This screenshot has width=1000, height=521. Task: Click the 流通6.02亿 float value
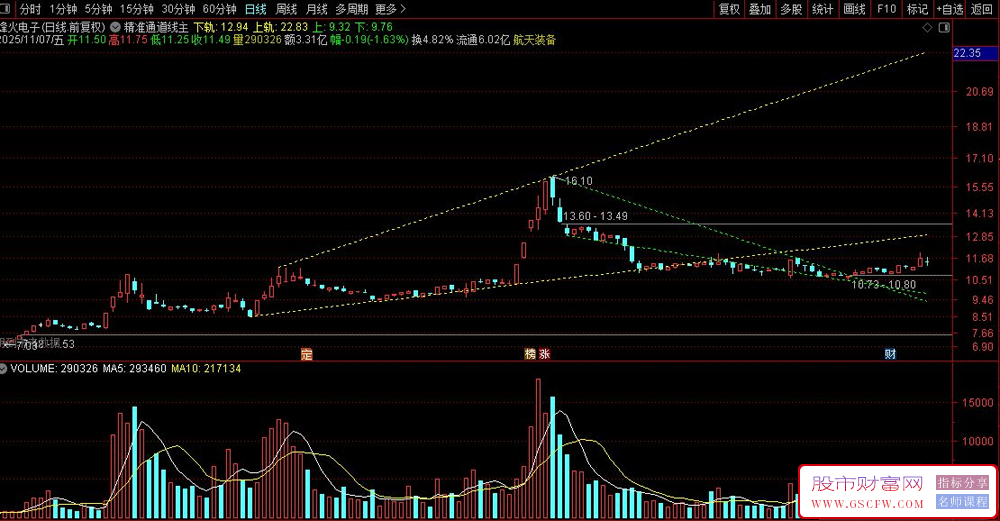[x=483, y=40]
